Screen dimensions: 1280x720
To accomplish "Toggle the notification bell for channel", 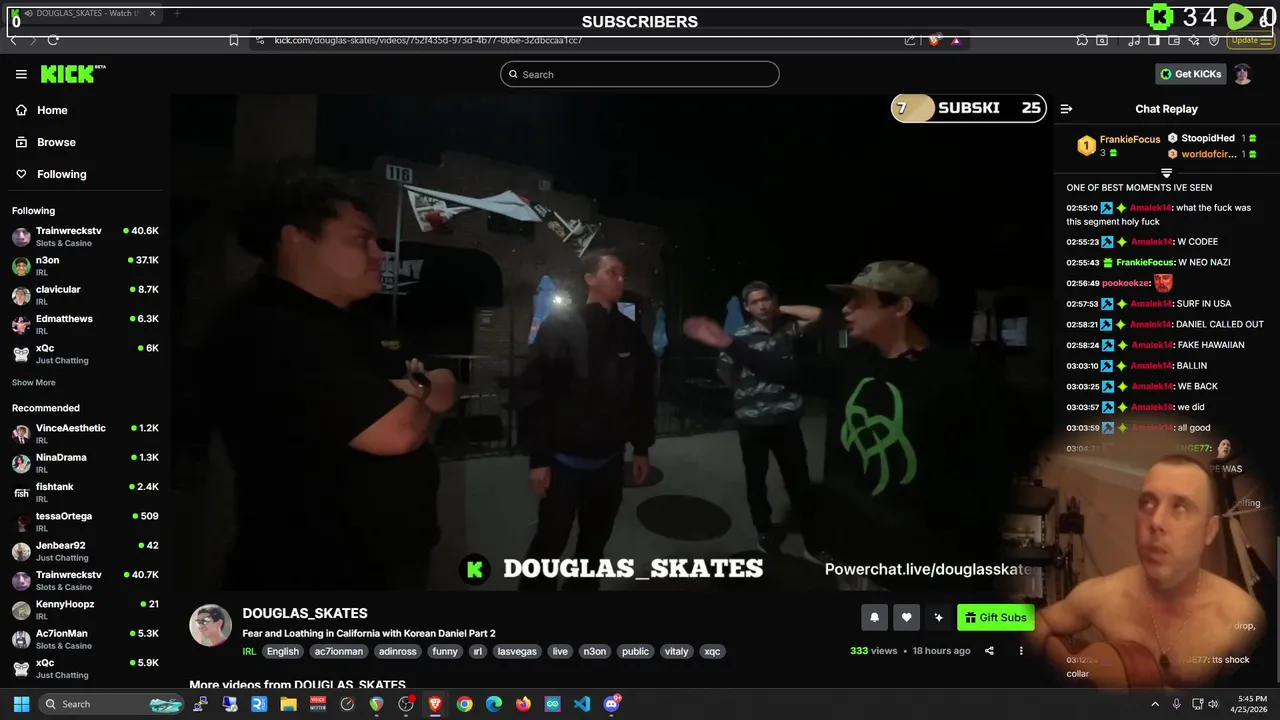I will tap(874, 618).
